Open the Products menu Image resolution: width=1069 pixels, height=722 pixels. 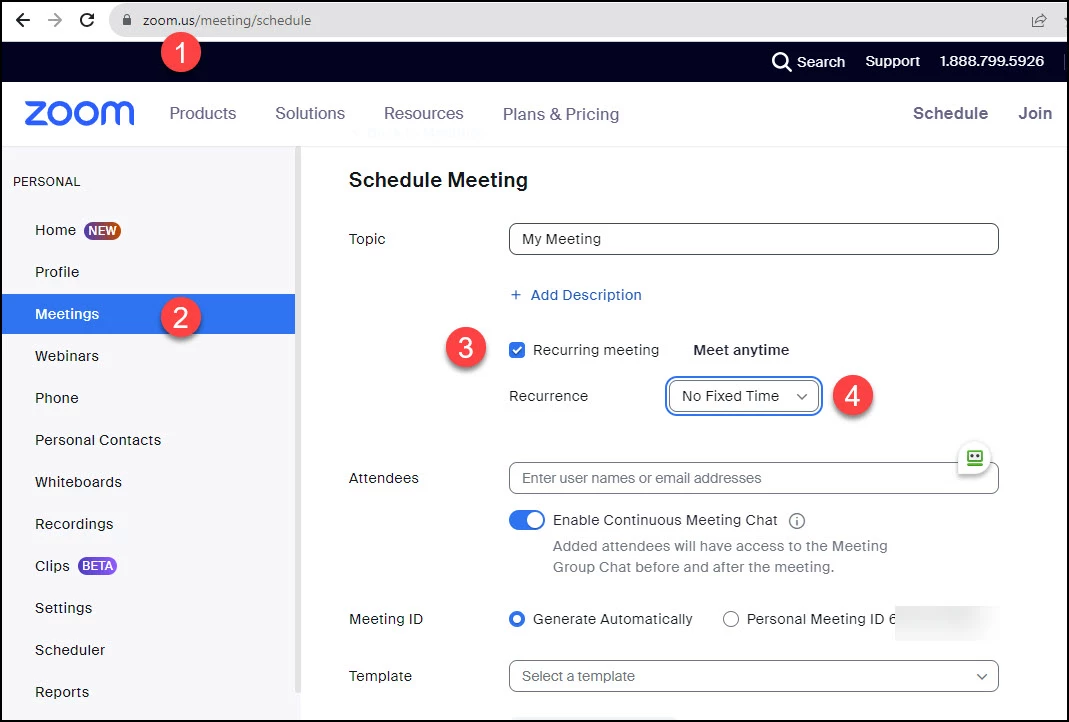pos(202,113)
